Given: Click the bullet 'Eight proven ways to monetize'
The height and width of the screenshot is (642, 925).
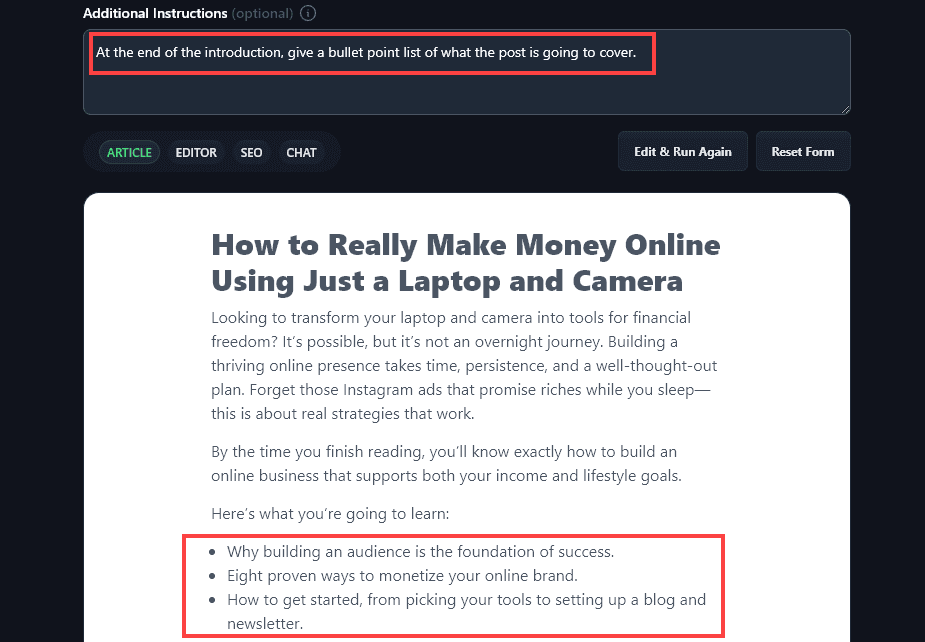Looking at the screenshot, I should coord(402,575).
